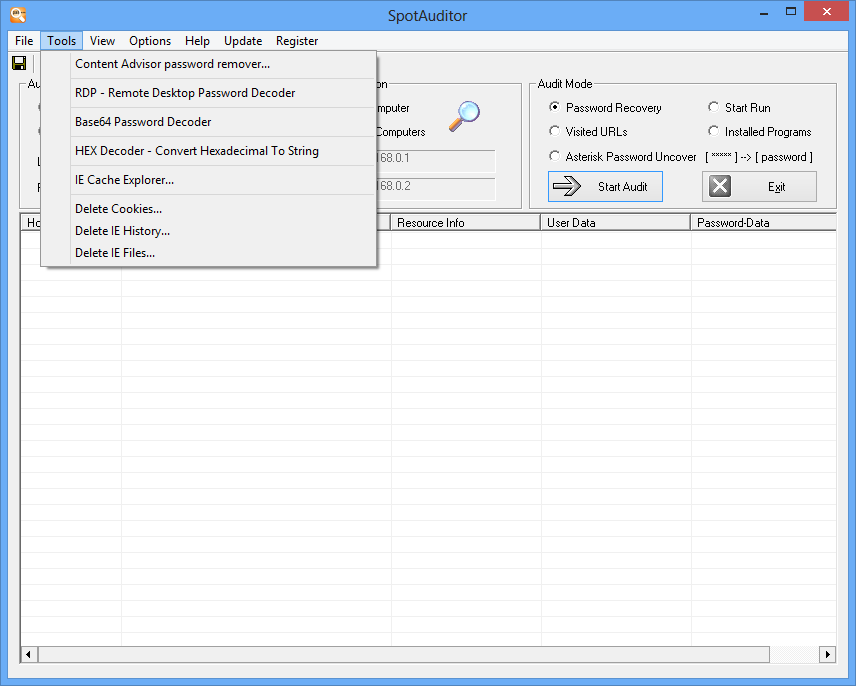Minimize the SpotAuditor window
856x686 pixels.
pyautogui.click(x=764, y=12)
